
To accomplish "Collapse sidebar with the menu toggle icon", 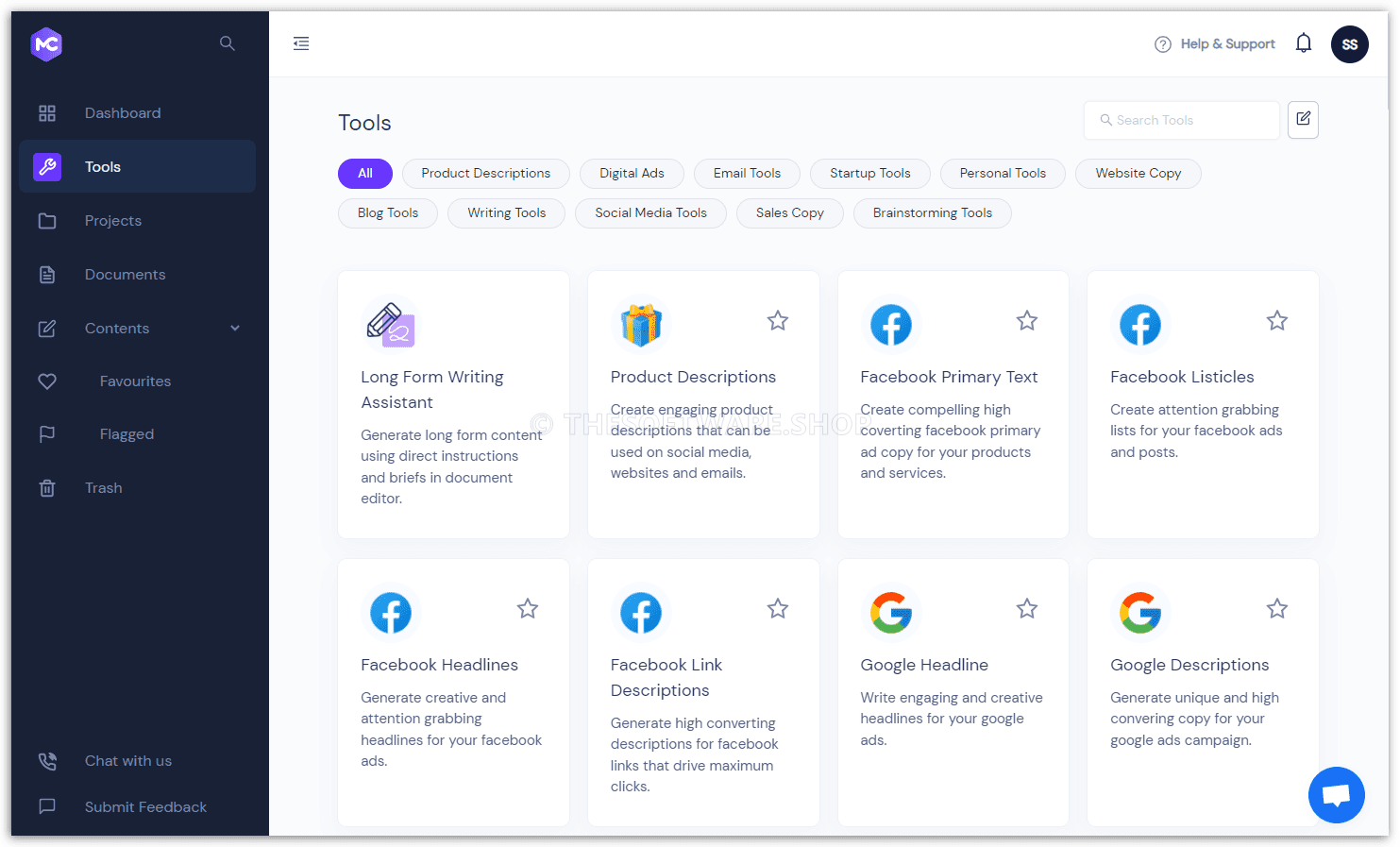I will pyautogui.click(x=301, y=43).
